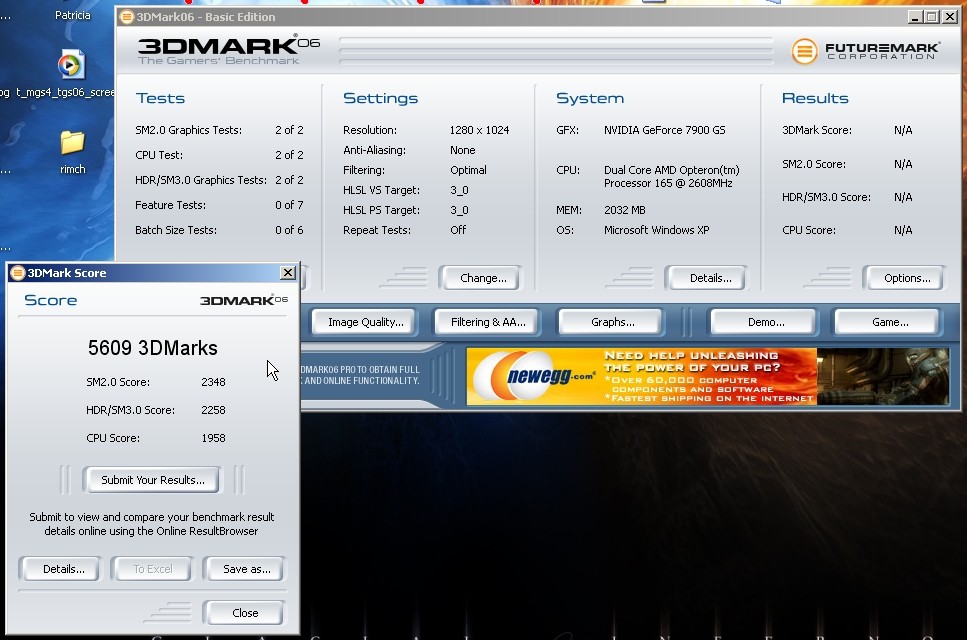
Task: Click Submit Your Results button
Action: click(152, 480)
